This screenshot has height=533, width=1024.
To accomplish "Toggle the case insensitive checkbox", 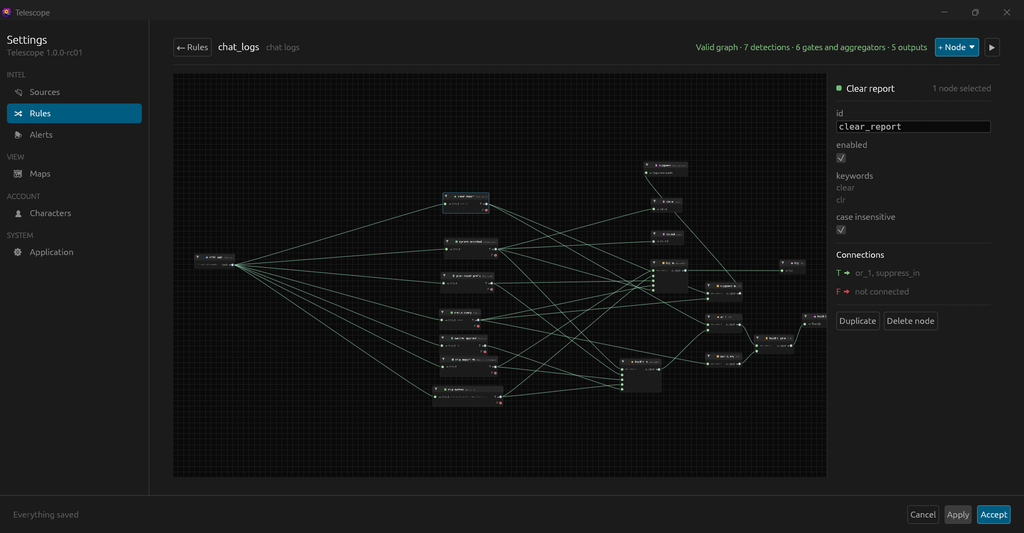I will (x=841, y=230).
